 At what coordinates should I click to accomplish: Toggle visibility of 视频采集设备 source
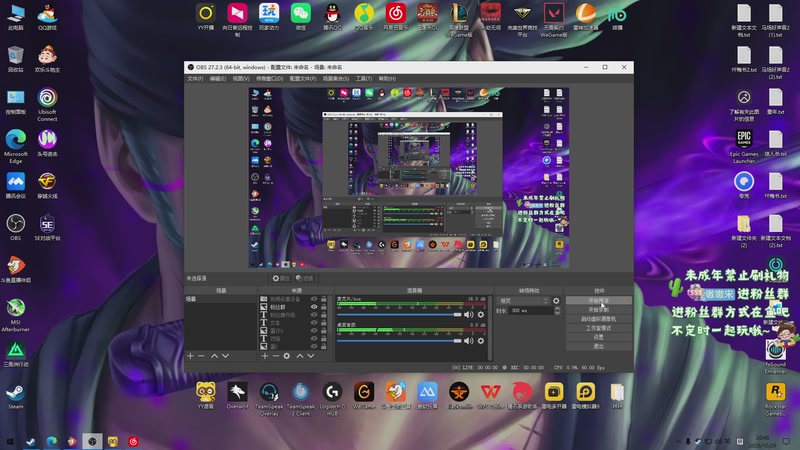pyautogui.click(x=314, y=299)
